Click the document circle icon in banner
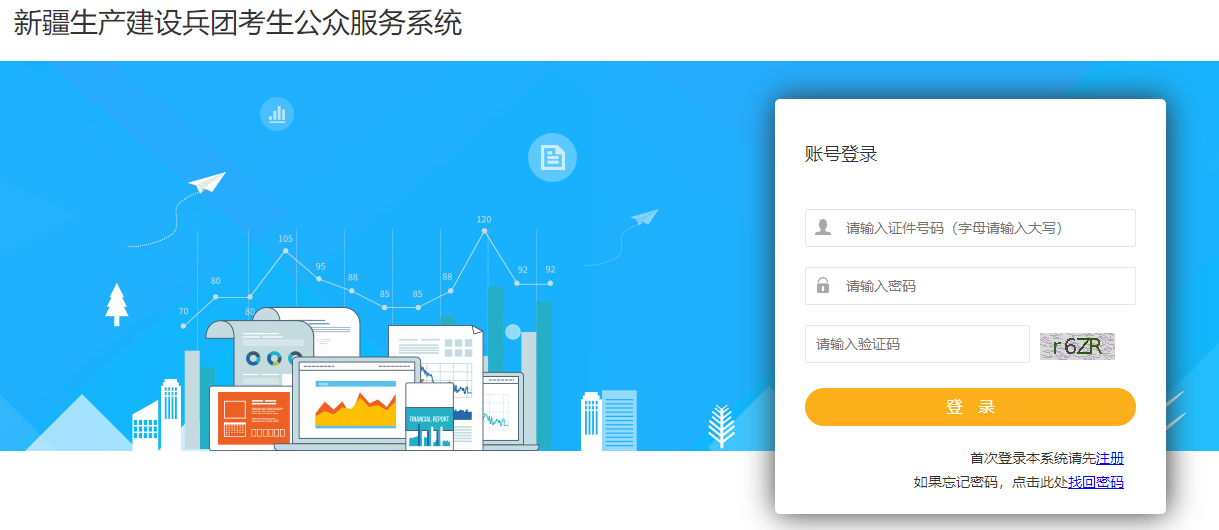The width and height of the screenshot is (1219, 530). (x=552, y=157)
